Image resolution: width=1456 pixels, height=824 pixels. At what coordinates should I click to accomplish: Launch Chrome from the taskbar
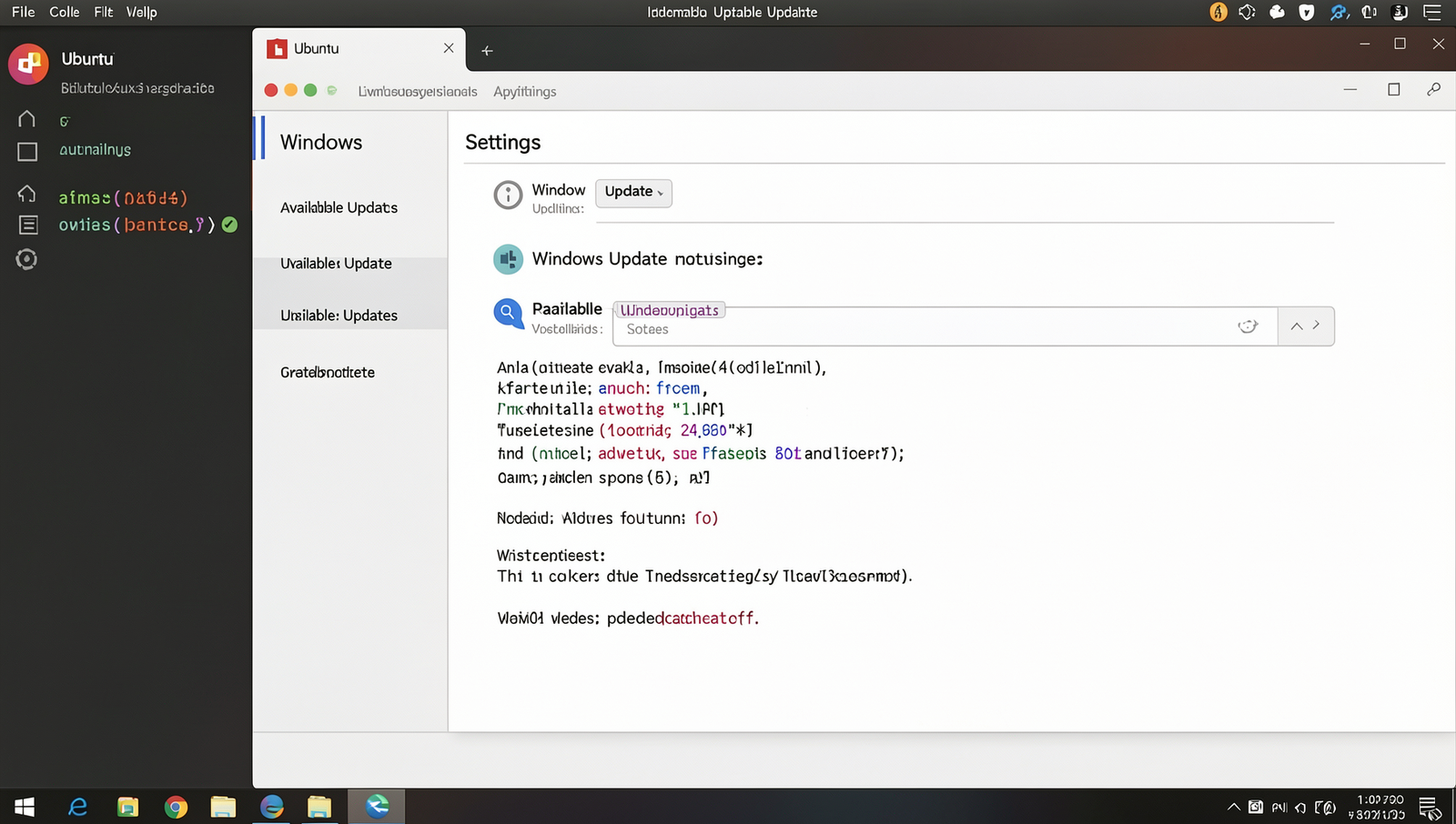[176, 807]
